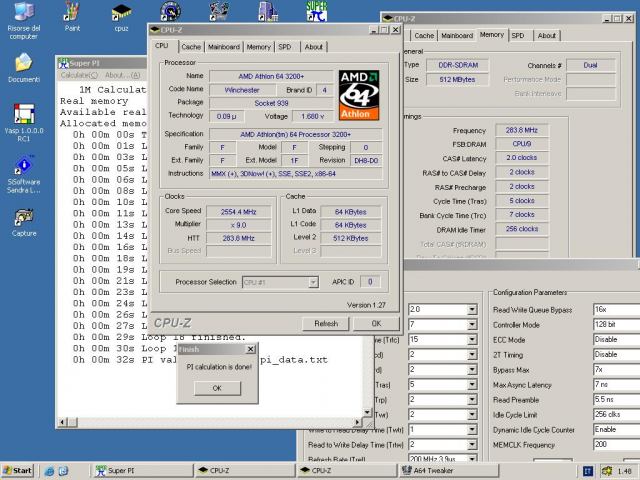The height and width of the screenshot is (480, 640).
Task: Click memory Type value DDR-SDRAM
Action: pos(458,65)
